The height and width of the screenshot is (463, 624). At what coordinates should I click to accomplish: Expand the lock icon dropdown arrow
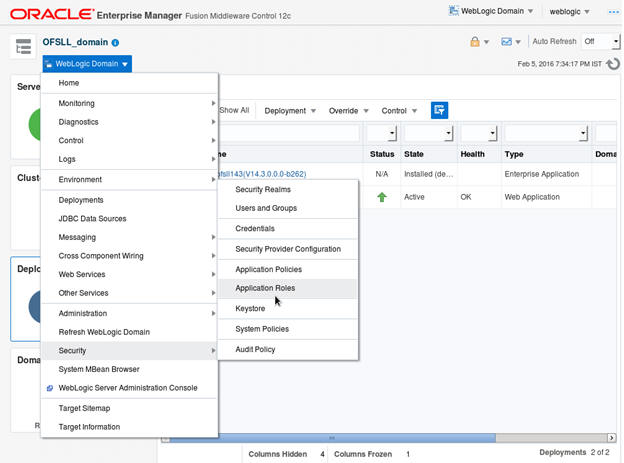click(486, 42)
